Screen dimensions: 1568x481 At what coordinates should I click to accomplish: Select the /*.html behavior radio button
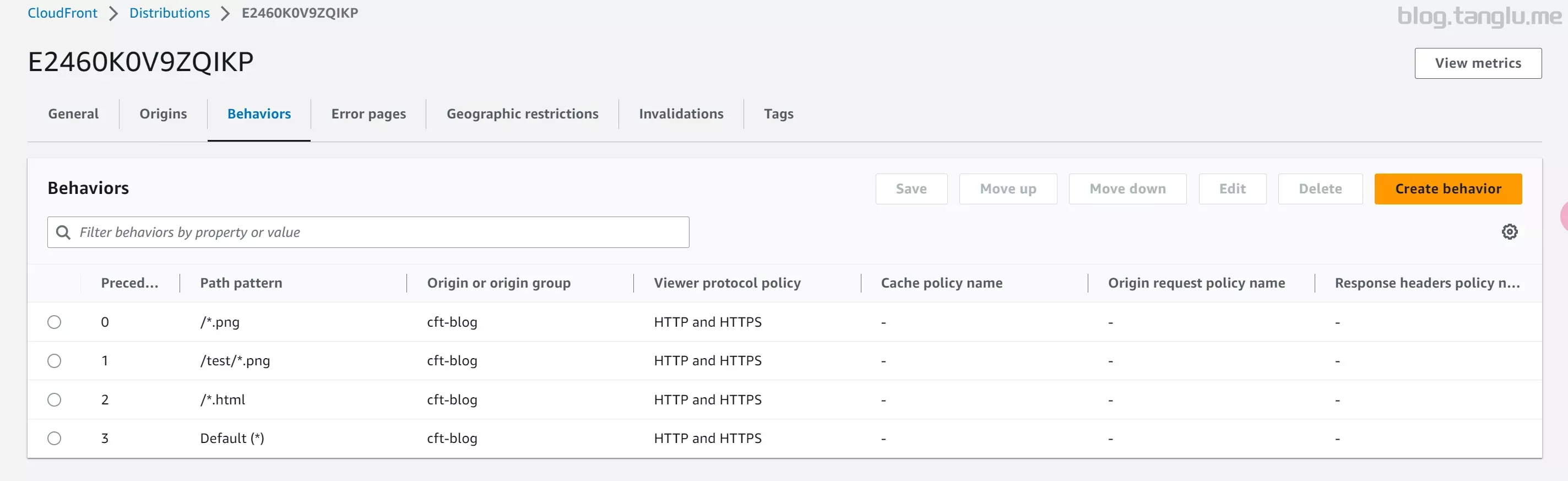pos(54,399)
